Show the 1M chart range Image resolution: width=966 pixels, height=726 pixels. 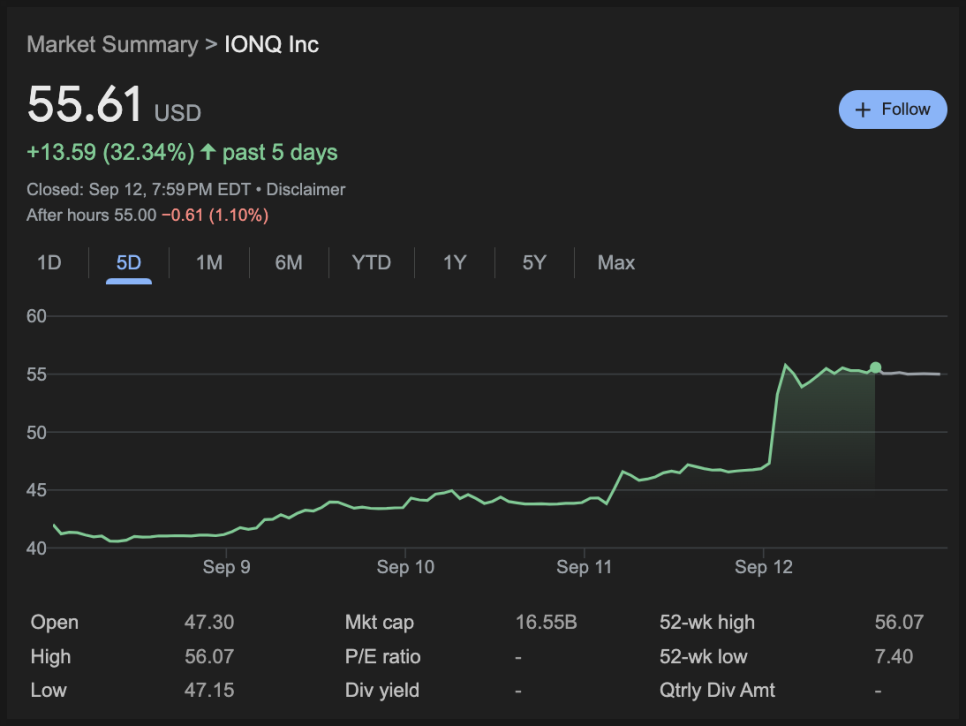[x=209, y=263]
